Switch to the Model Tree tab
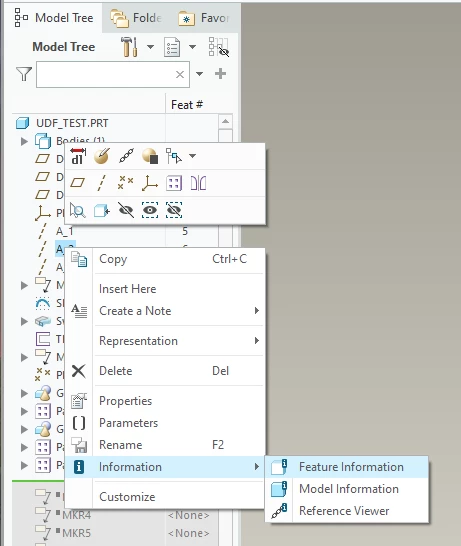 pos(54,18)
